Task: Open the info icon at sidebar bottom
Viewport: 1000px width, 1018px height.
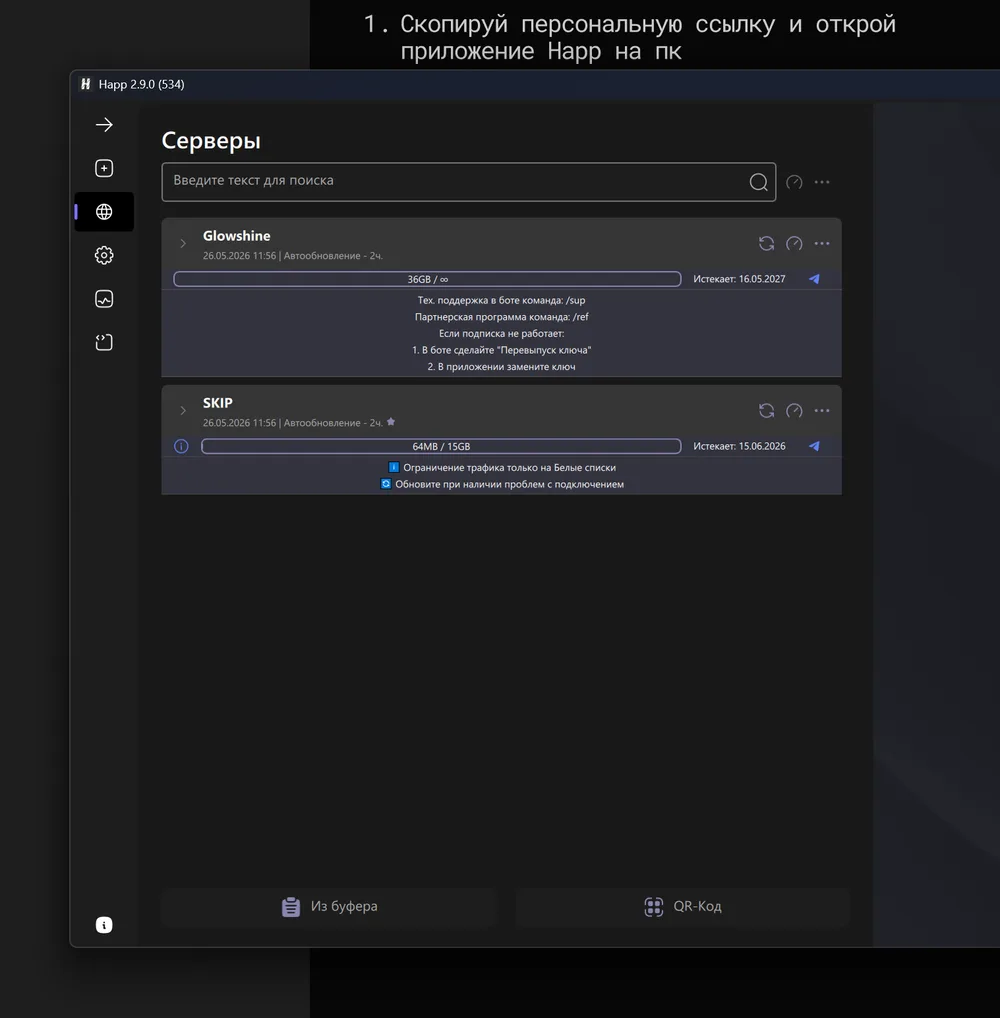Action: pyautogui.click(x=104, y=925)
